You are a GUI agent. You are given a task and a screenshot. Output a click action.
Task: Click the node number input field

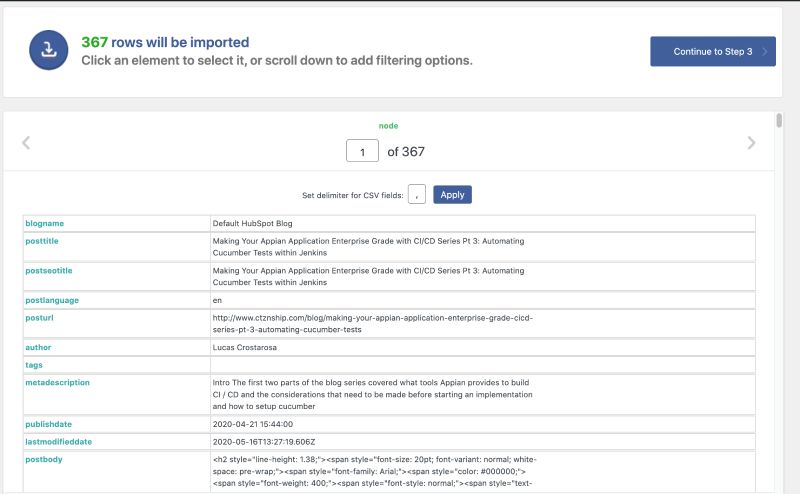coord(362,151)
